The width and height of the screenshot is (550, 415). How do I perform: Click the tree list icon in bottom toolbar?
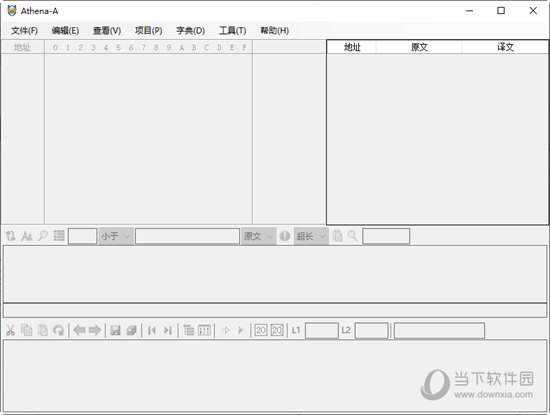point(189,330)
